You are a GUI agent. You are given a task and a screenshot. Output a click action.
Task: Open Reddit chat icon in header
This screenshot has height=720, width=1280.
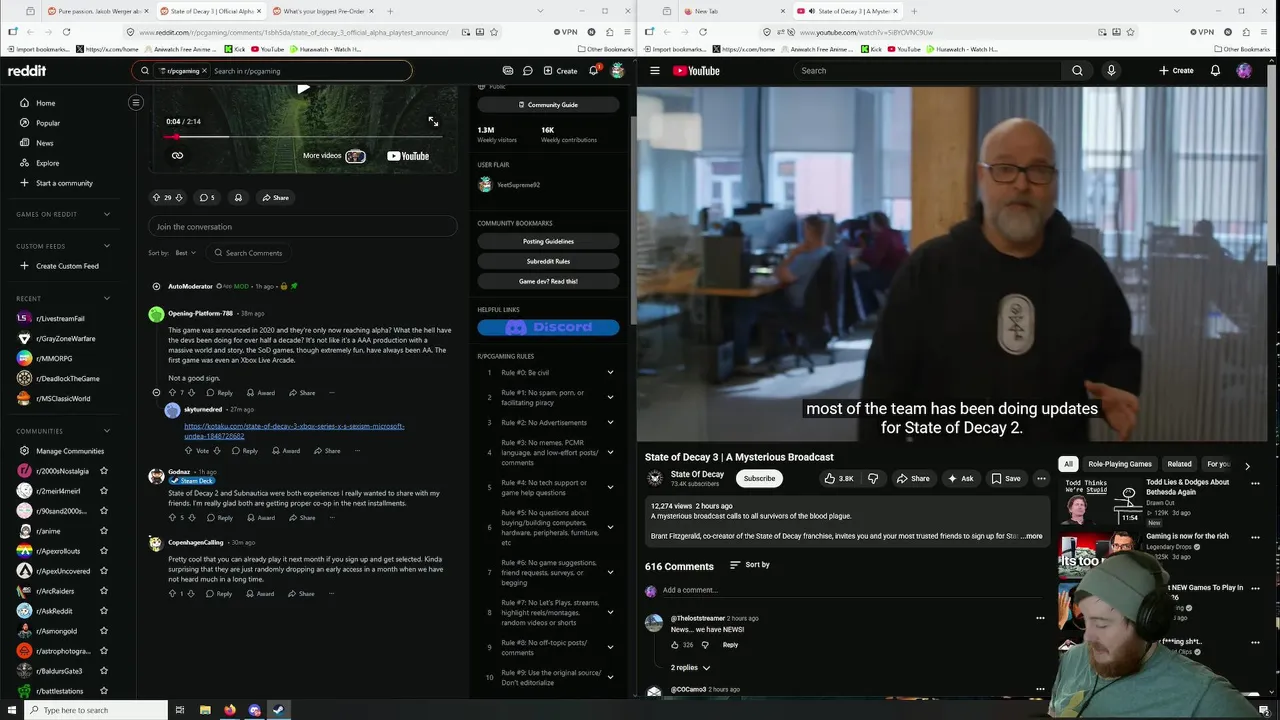click(527, 71)
